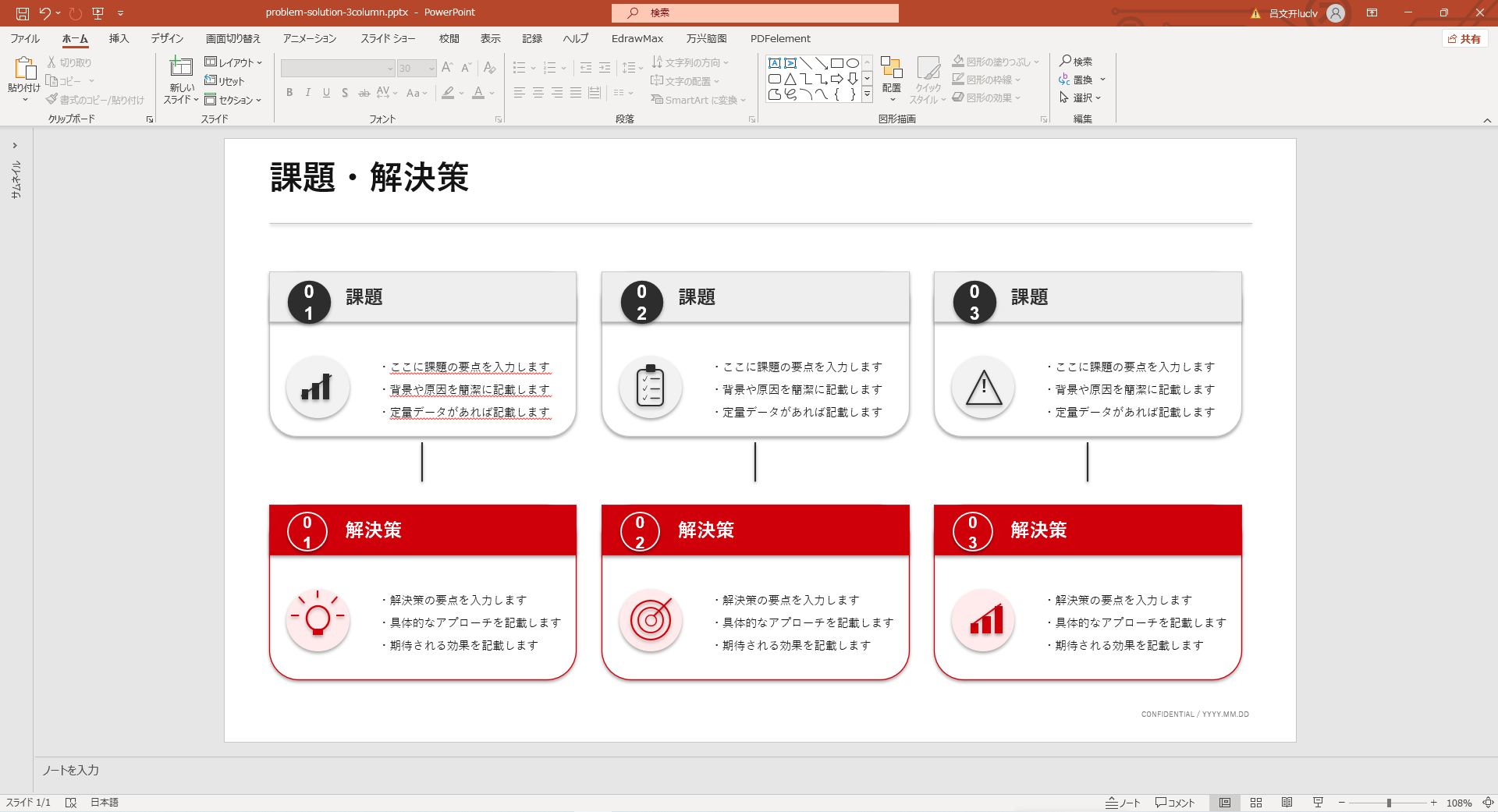1498x812 pixels.
Task: Open Replace (置換) in the editing group
Action: click(x=1076, y=80)
